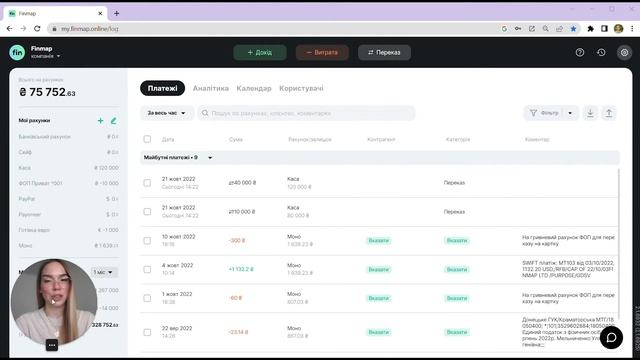Check the 4 жовт 2022 payment row
The height and width of the screenshot is (360, 640).
point(147,269)
